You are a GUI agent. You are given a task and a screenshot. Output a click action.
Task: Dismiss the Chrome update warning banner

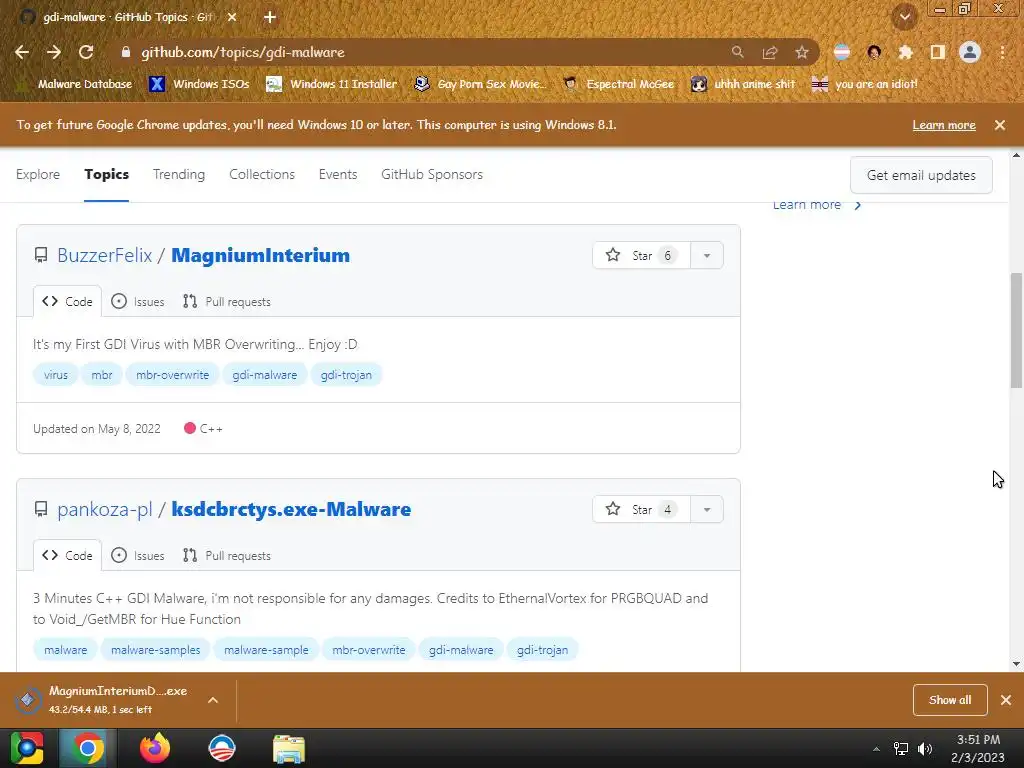pos(1000,125)
